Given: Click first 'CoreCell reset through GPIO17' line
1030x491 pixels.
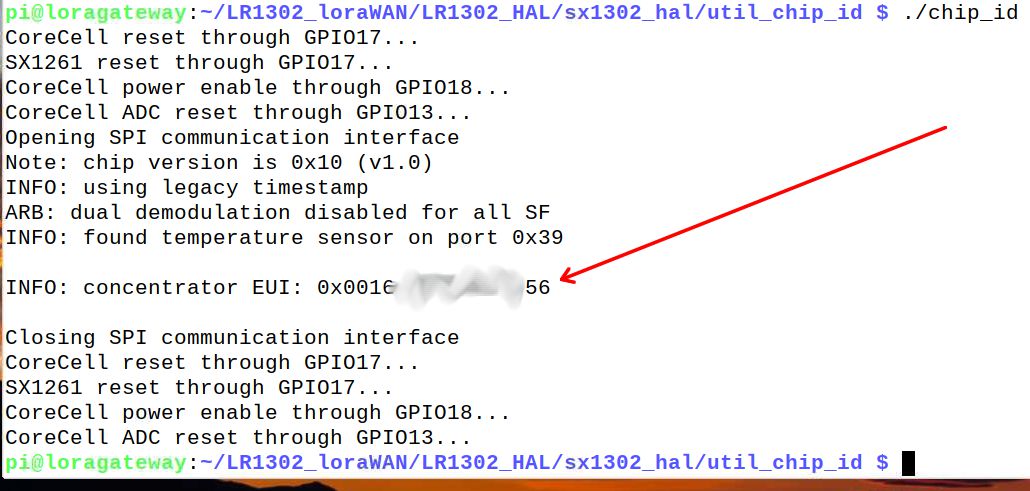Looking at the screenshot, I should tap(212, 38).
